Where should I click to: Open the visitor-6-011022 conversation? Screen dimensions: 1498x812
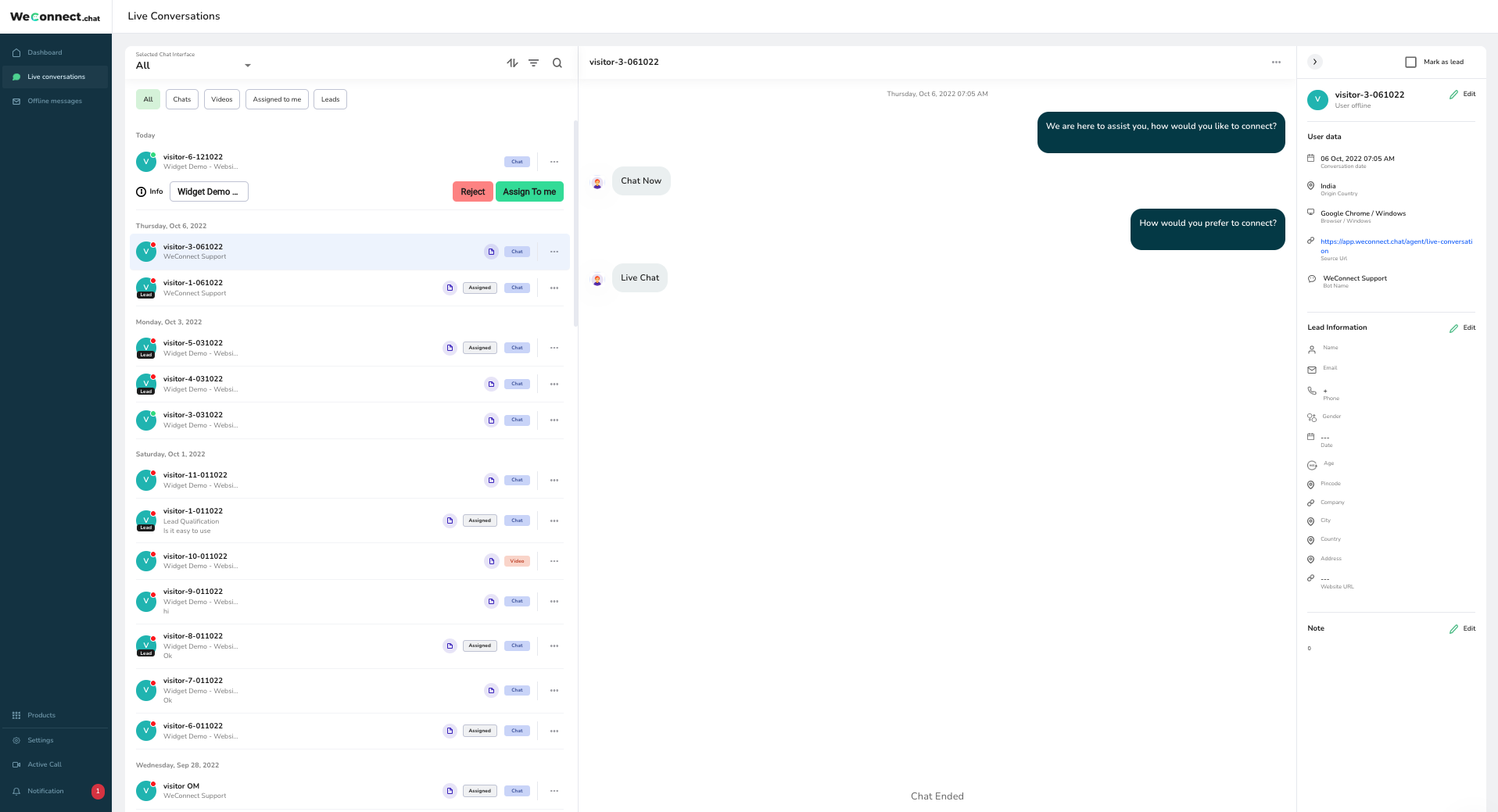tap(349, 731)
